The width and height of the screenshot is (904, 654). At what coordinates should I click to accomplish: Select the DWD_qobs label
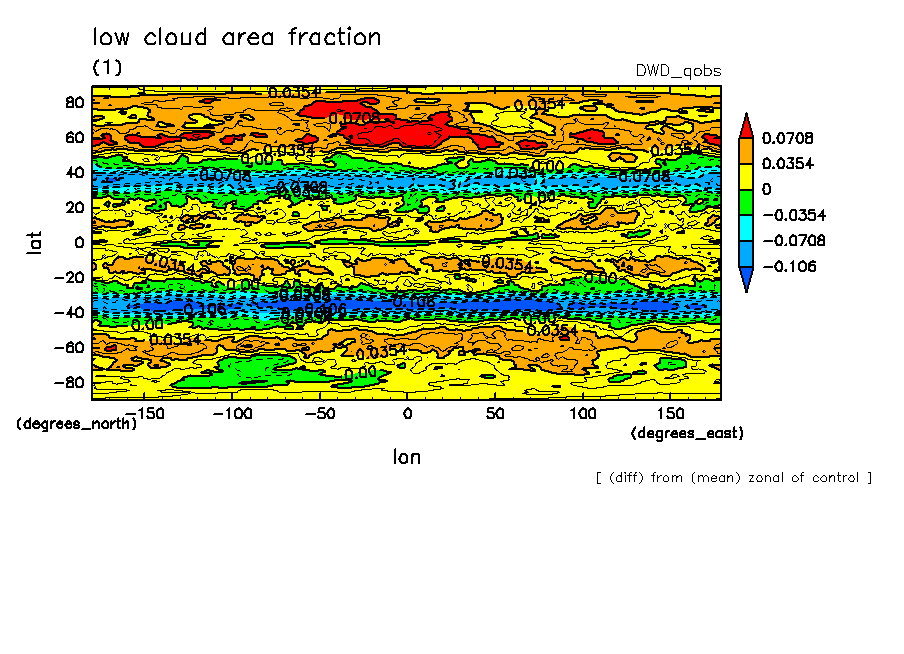pos(678,71)
